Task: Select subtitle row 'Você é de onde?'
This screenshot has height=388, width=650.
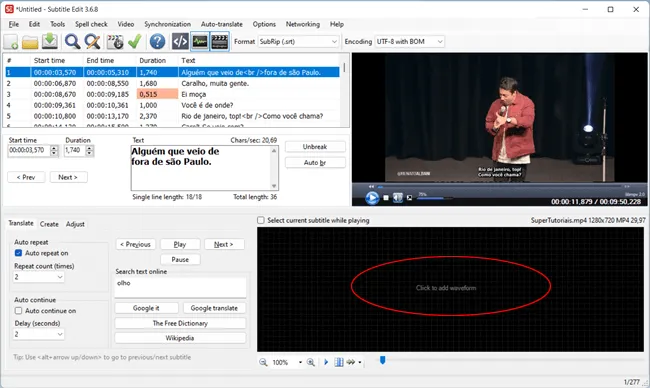Action: (172, 105)
